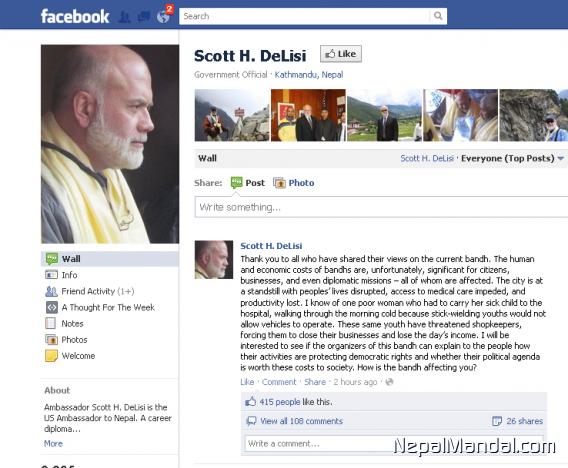The image size is (568, 468).
Task: Click the Comment link under the post
Action: tap(279, 382)
